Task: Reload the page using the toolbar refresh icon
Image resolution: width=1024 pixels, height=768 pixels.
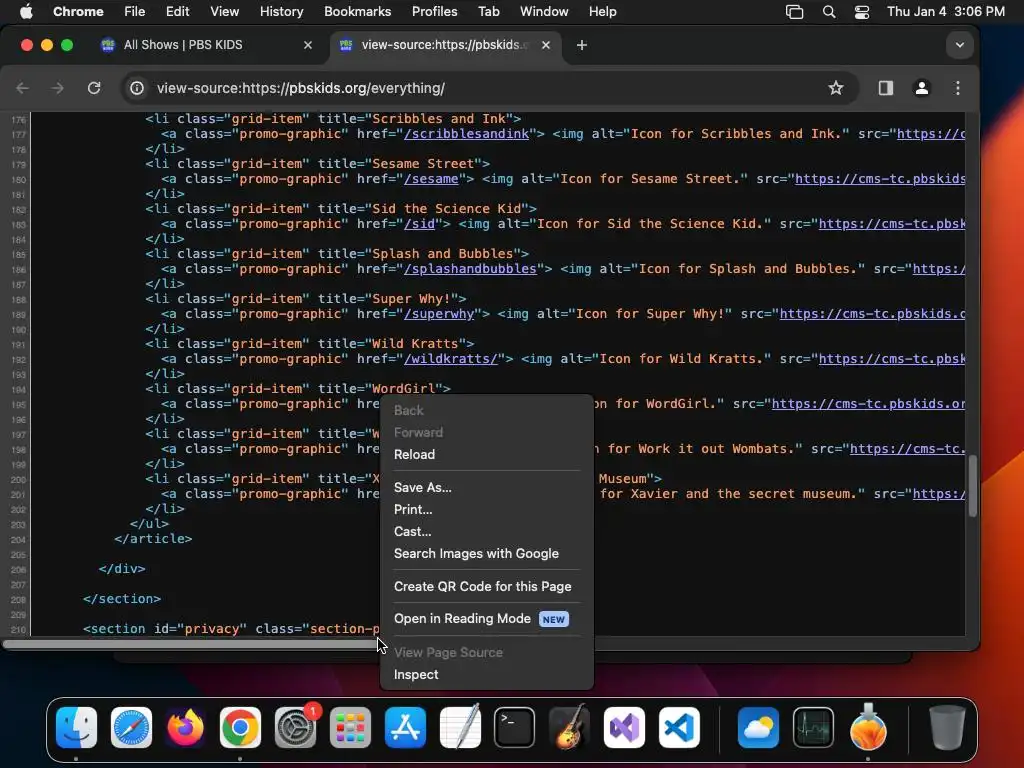Action: [x=94, y=88]
